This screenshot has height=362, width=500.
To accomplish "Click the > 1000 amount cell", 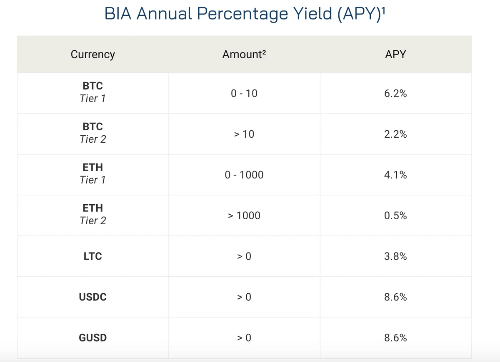I will 244,215.
